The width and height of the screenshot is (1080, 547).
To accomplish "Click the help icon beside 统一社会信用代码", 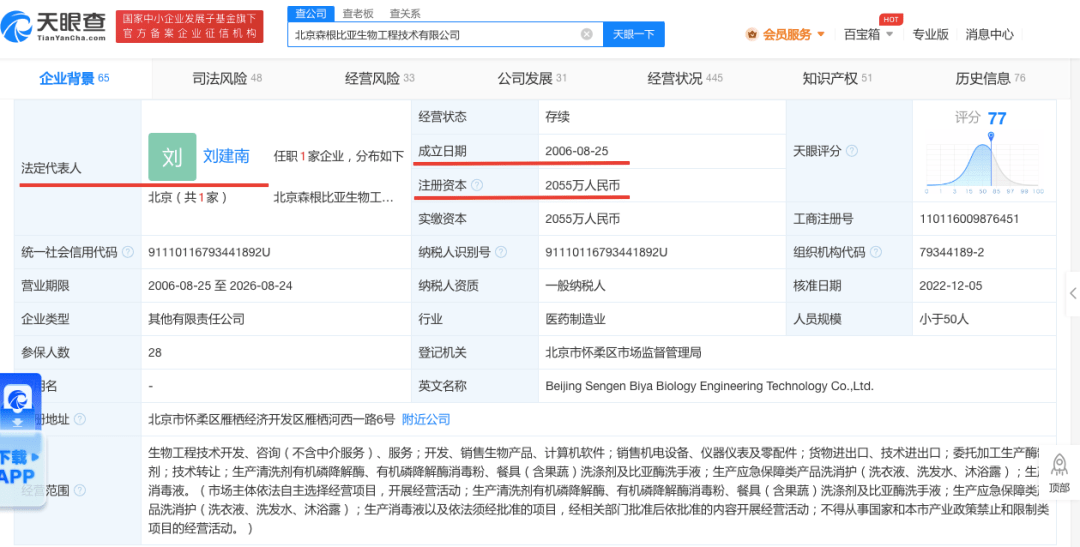I will click(x=128, y=252).
